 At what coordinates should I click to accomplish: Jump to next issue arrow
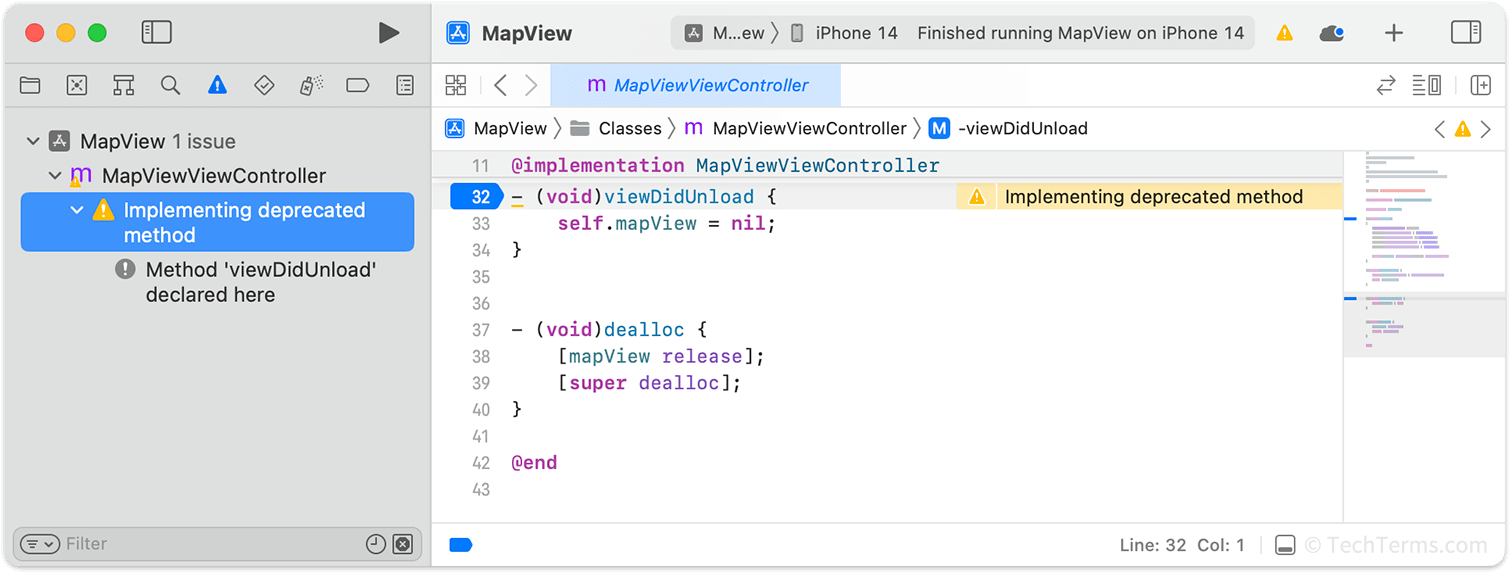[1486, 129]
